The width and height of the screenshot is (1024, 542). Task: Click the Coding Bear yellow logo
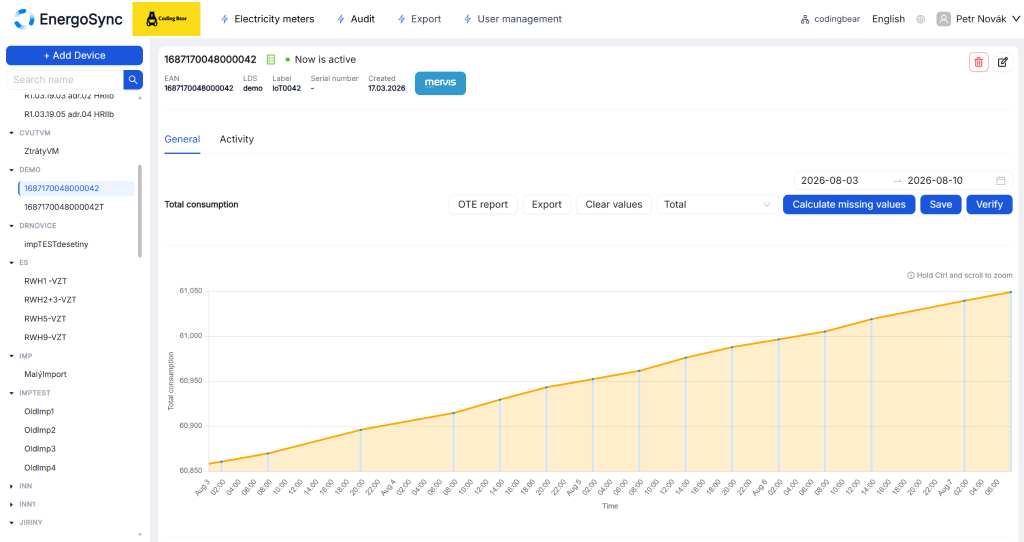tap(167, 19)
